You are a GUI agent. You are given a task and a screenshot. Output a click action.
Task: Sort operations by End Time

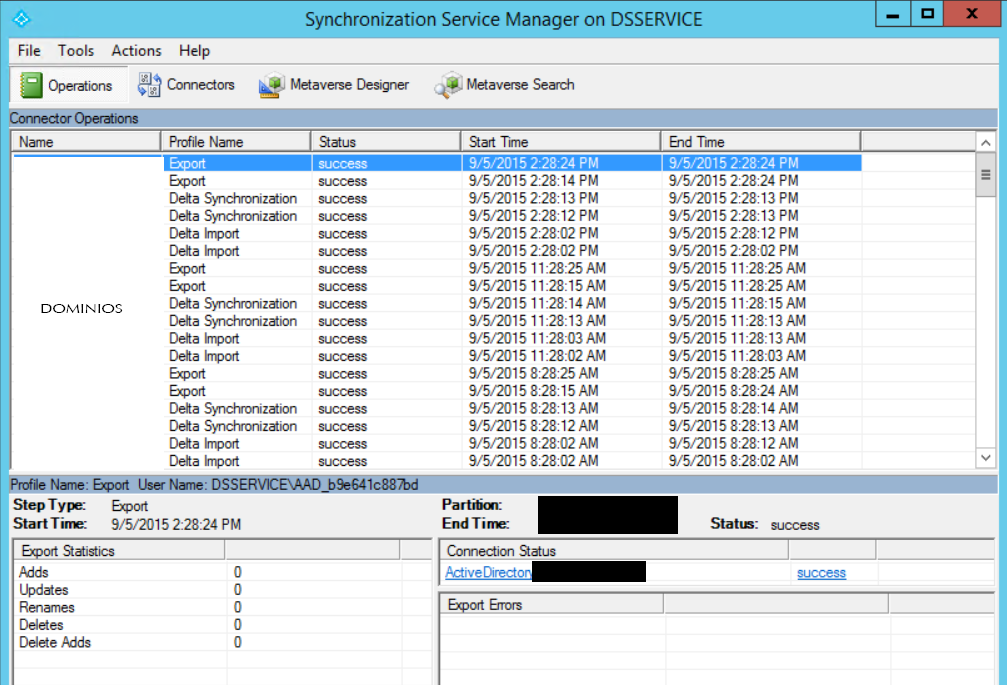click(x=760, y=140)
